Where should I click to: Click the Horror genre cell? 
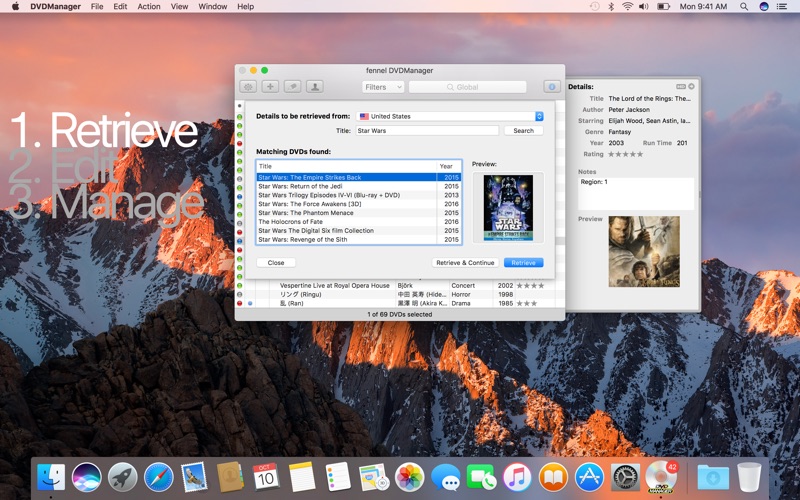click(461, 294)
